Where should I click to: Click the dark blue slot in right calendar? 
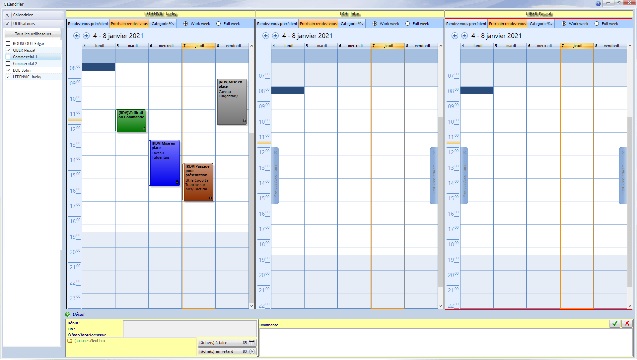477,90
